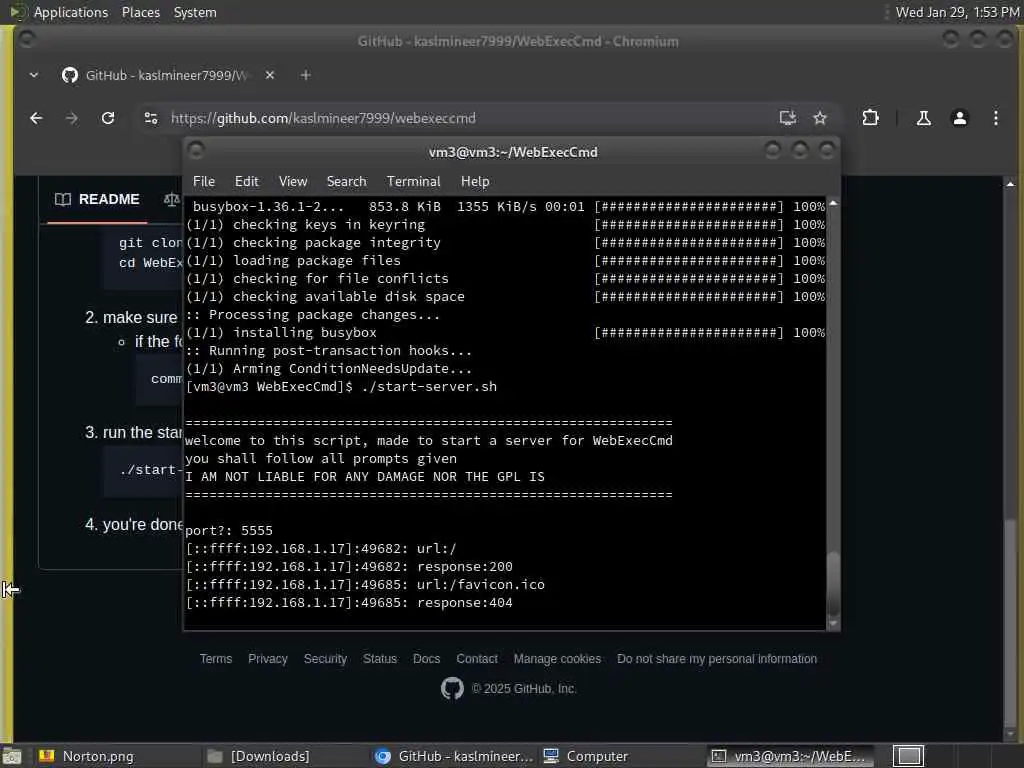This screenshot has height=768, width=1024.
Task: Open terminal Terminal menu
Action: (413, 182)
